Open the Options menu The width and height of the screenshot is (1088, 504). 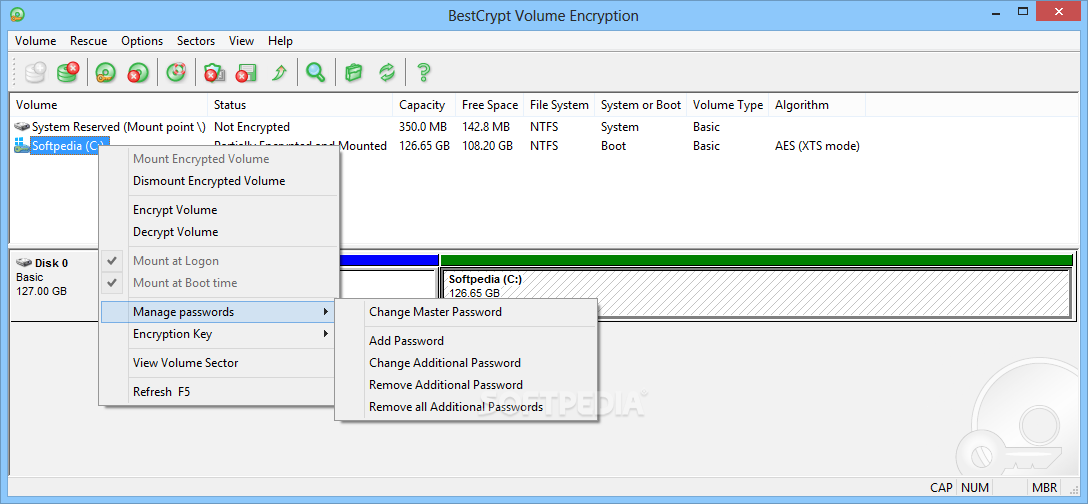[142, 41]
